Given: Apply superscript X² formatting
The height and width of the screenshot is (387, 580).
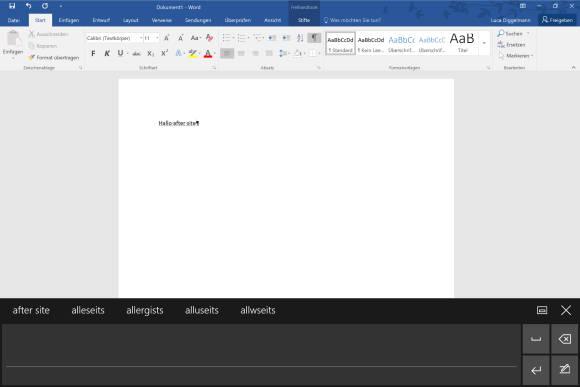Looking at the screenshot, I should [x=164, y=53].
